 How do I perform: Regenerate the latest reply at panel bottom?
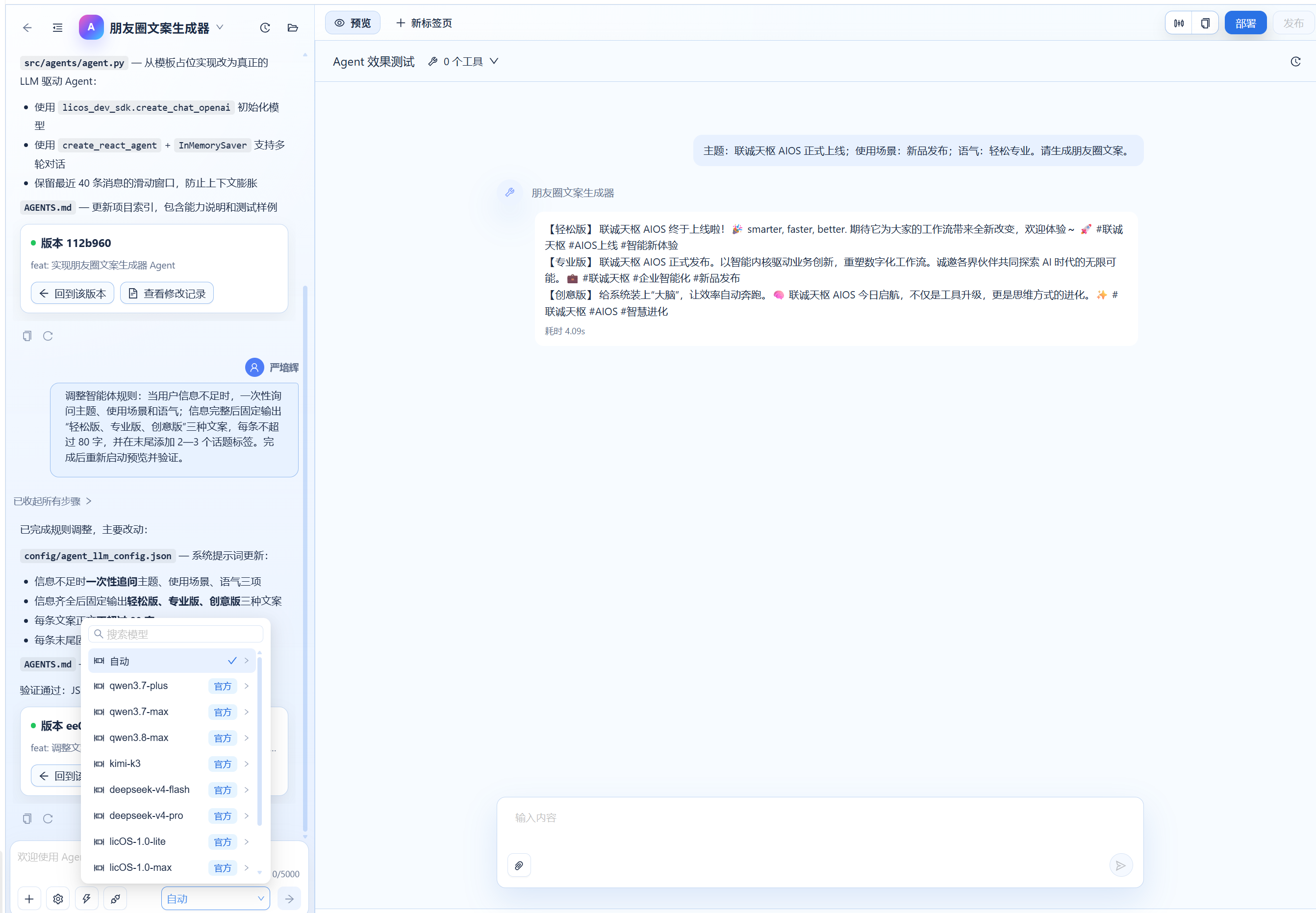click(48, 818)
